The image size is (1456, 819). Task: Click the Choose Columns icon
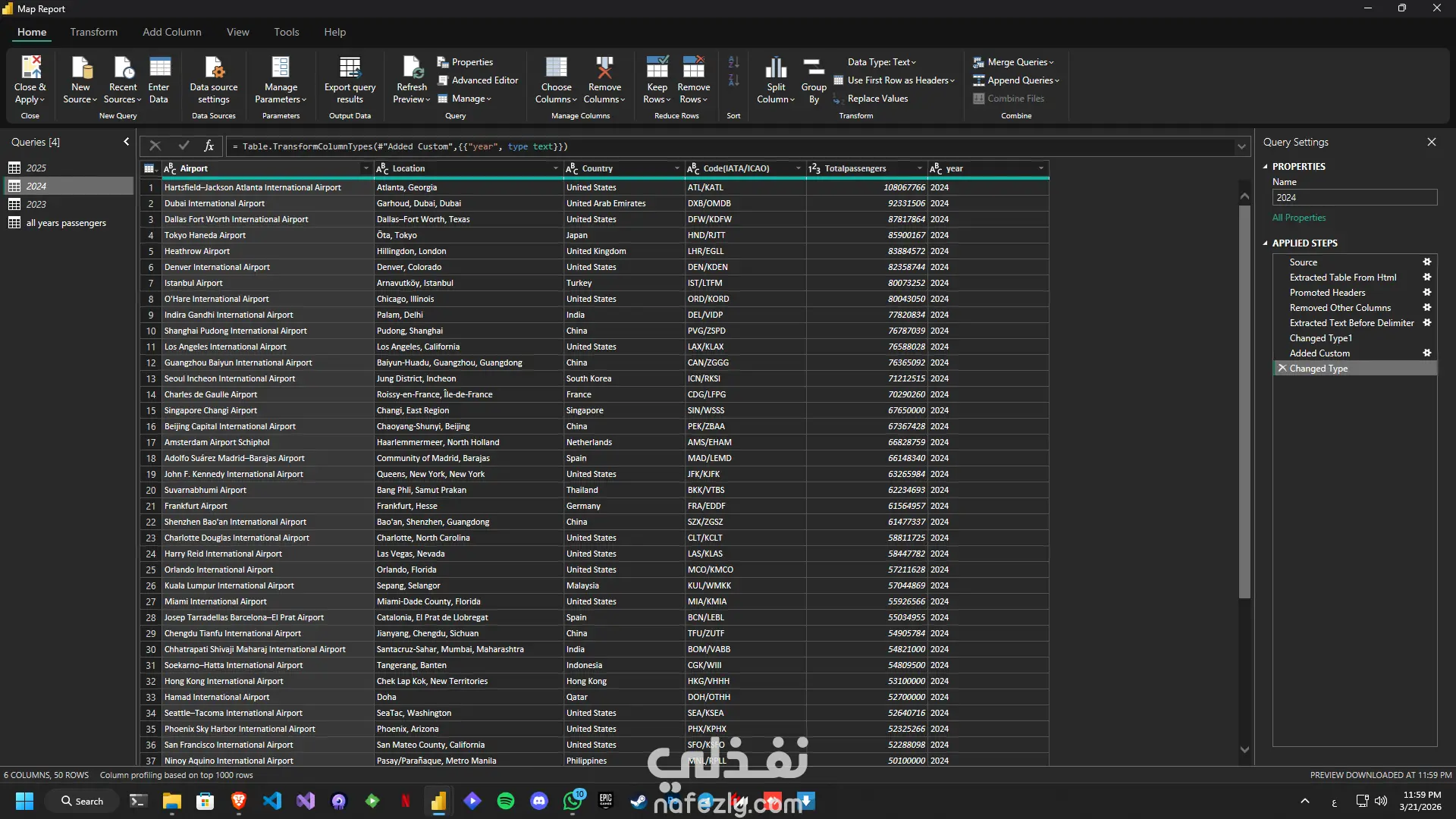point(556,68)
